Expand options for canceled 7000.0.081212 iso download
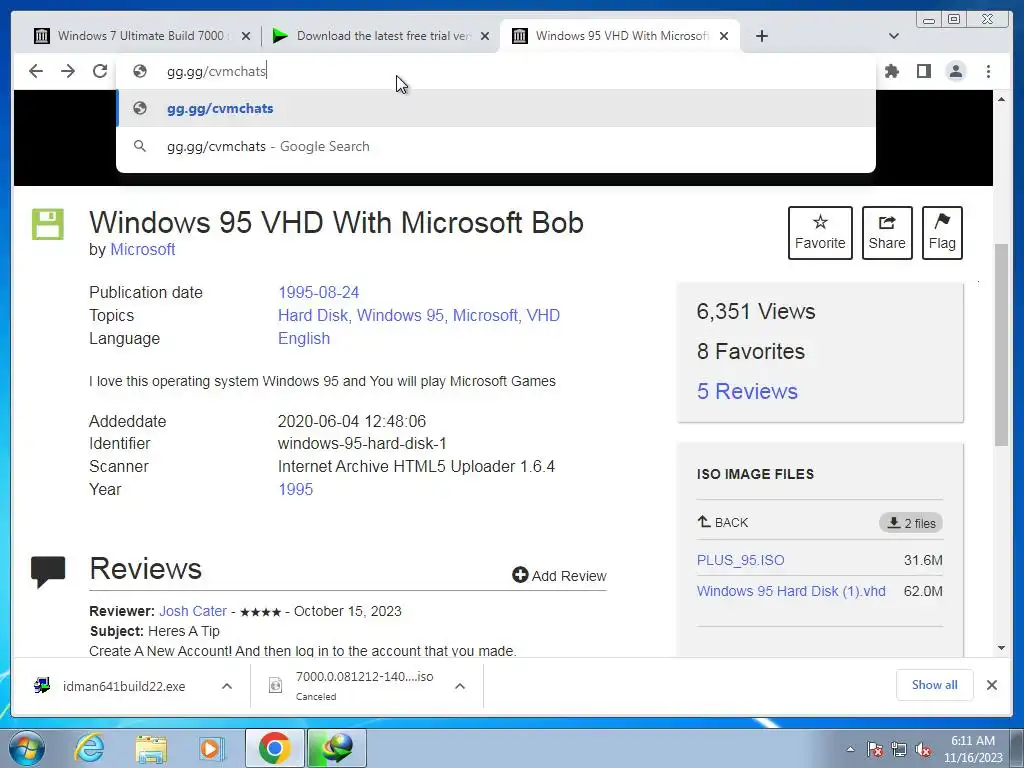The image size is (1024, 768). point(460,686)
